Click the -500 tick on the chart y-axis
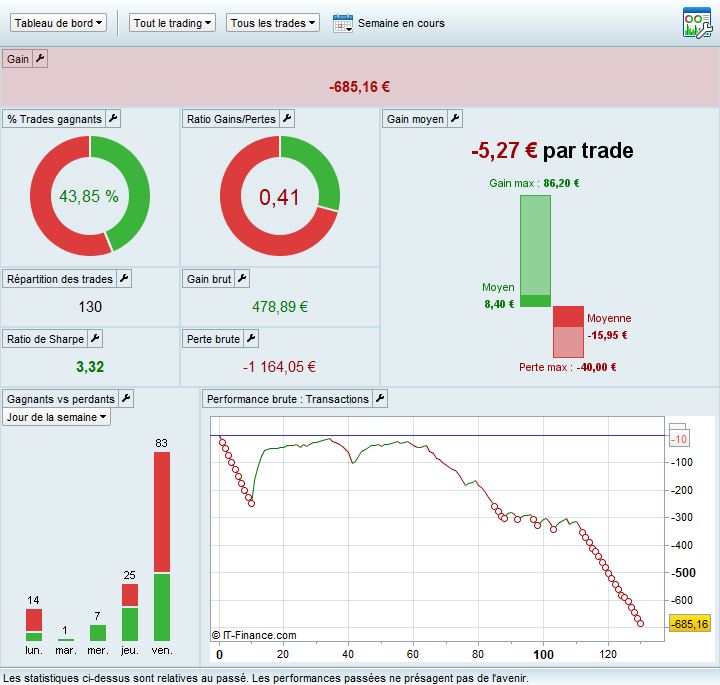This screenshot has height=685, width=720. pos(684,573)
